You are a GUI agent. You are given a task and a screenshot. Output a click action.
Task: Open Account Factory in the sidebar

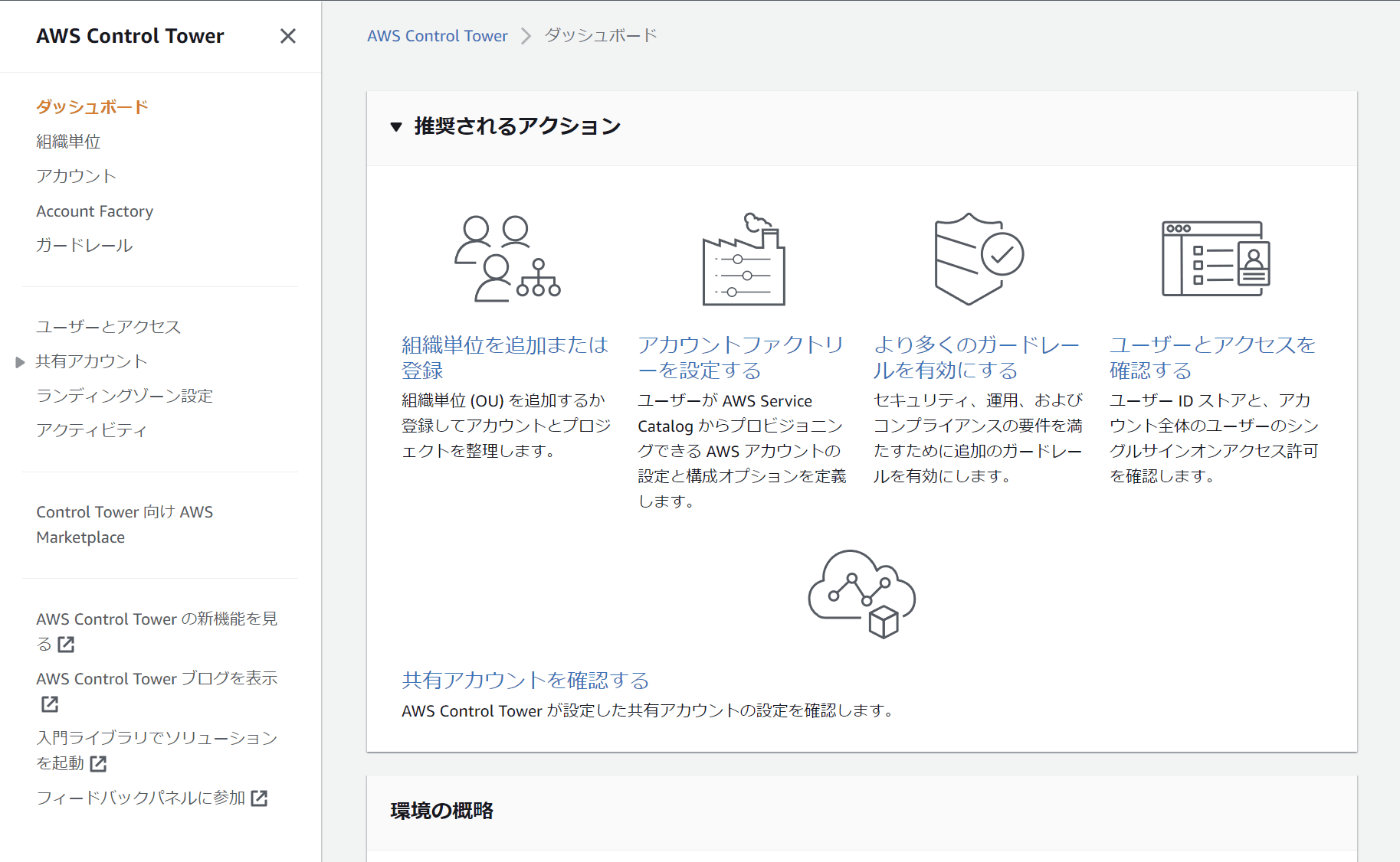(x=95, y=211)
